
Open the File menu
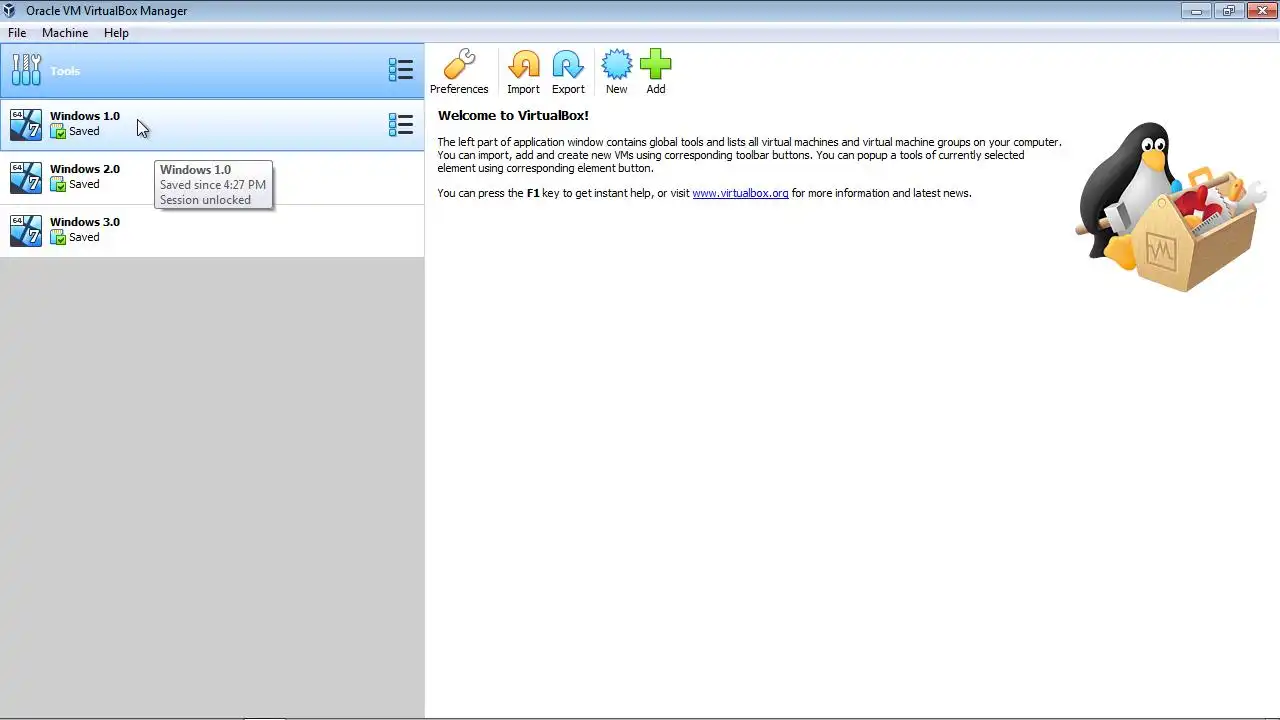tap(17, 33)
